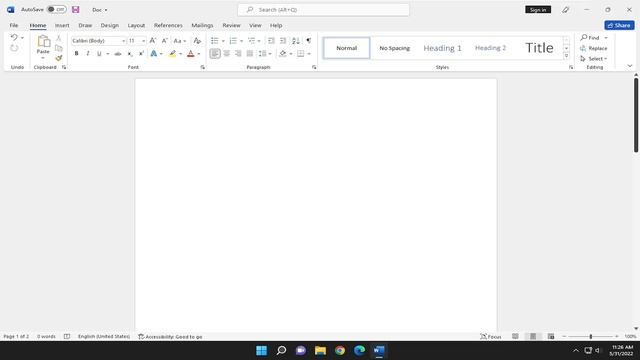Screen dimensions: 640x360
Task: Click the Paste clipboard icon
Action: (43, 42)
